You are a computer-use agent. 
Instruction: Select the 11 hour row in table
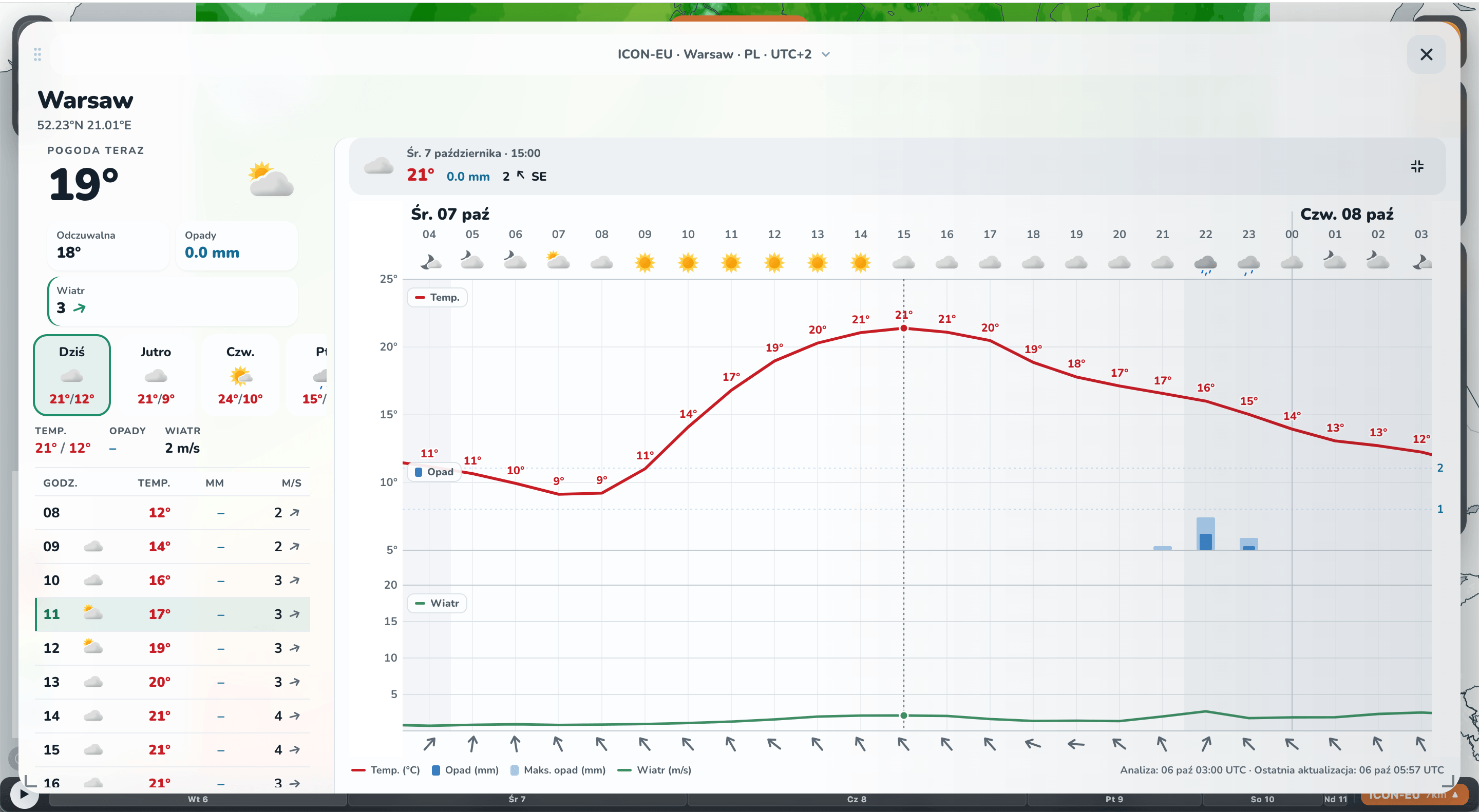(x=172, y=614)
